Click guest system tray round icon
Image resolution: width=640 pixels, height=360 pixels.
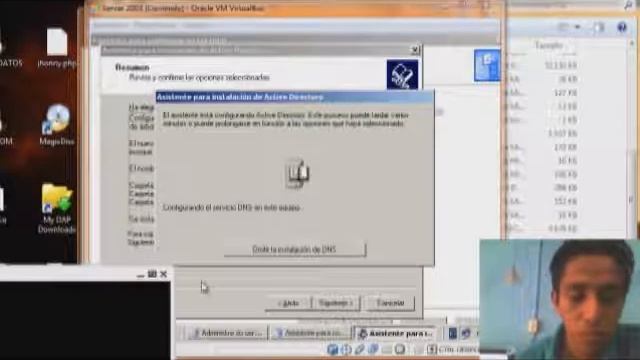(x=466, y=333)
